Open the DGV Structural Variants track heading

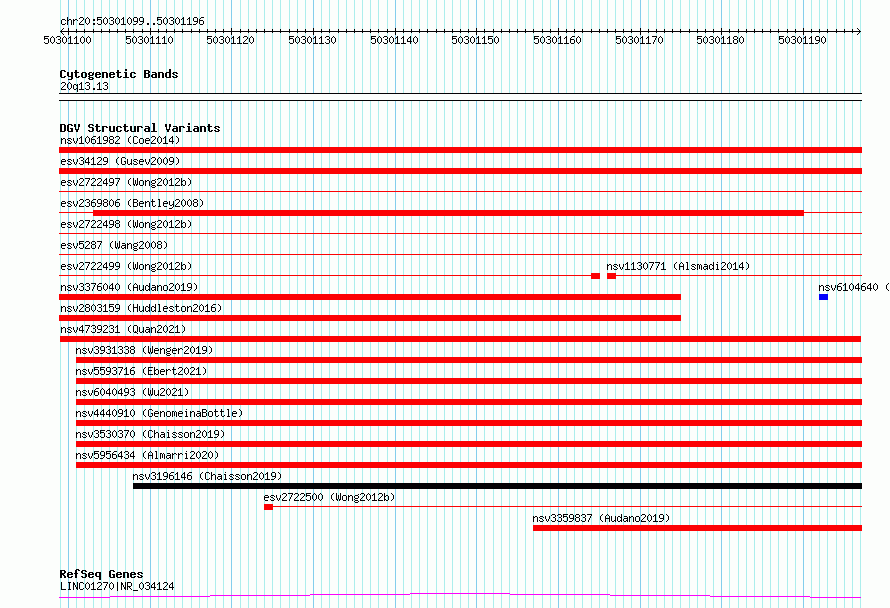click(140, 128)
